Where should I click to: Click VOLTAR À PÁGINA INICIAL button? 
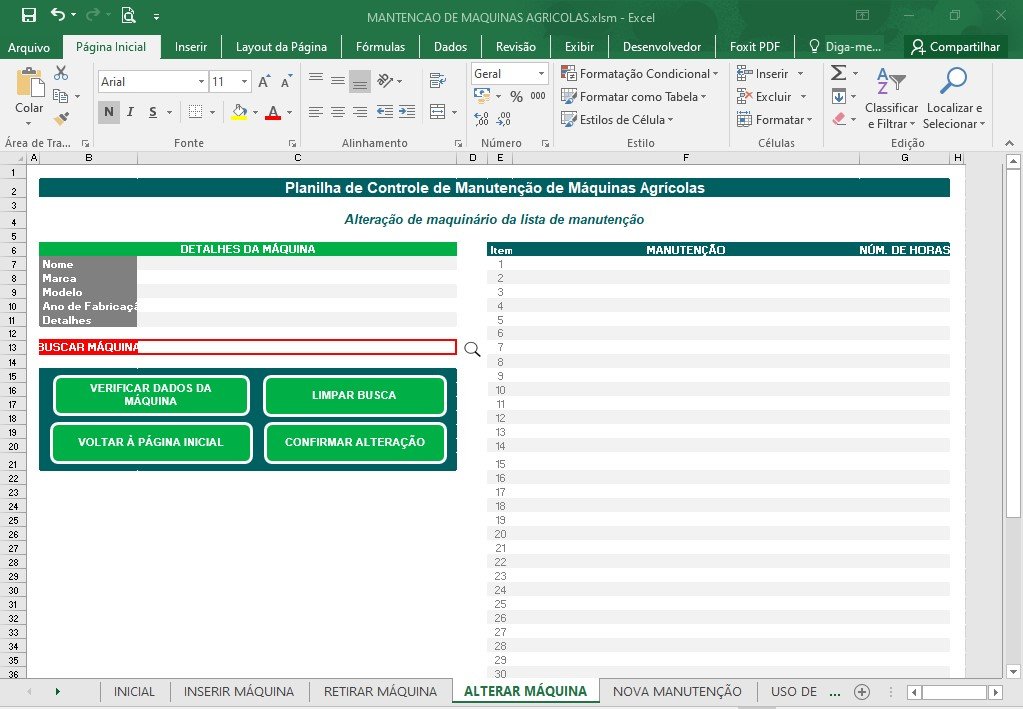tap(151, 442)
